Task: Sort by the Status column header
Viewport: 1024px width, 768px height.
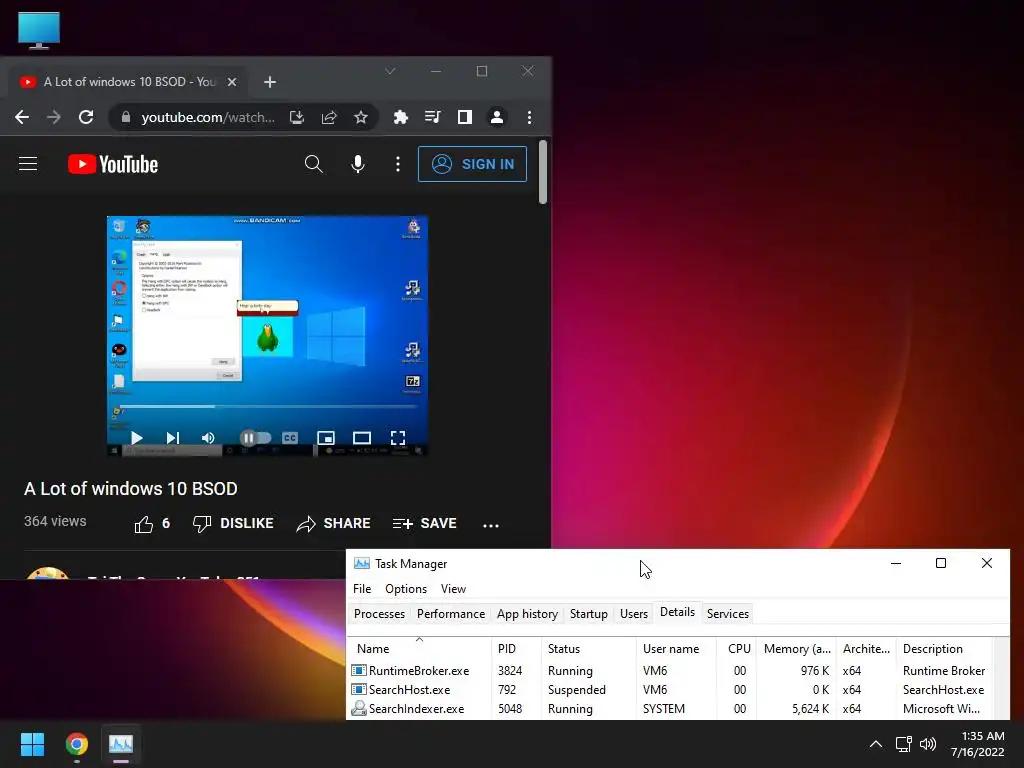Action: click(x=588, y=648)
